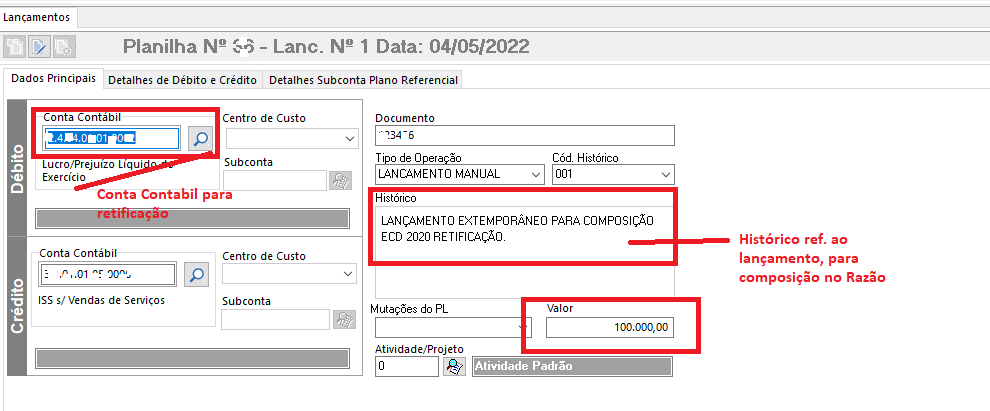Image resolution: width=990 pixels, height=411 pixels.
Task: Open Detalhes Subconta Plano Referencial tab
Action: tap(363, 80)
